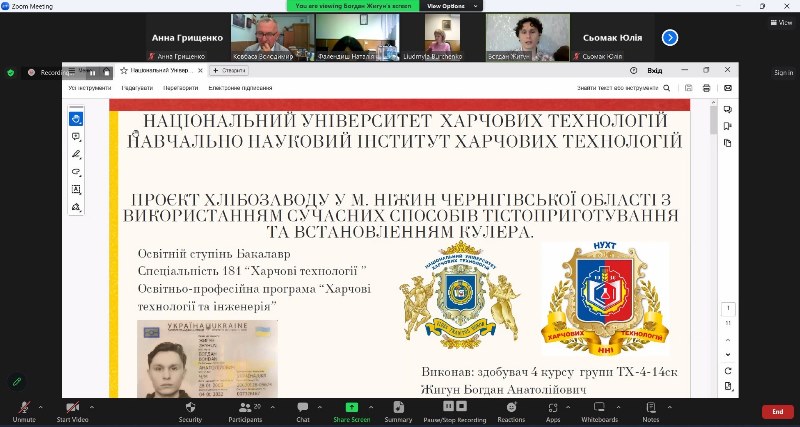Click the Знайти текст або інструменти search field
Screen dimensions: 800x427
[618, 88]
